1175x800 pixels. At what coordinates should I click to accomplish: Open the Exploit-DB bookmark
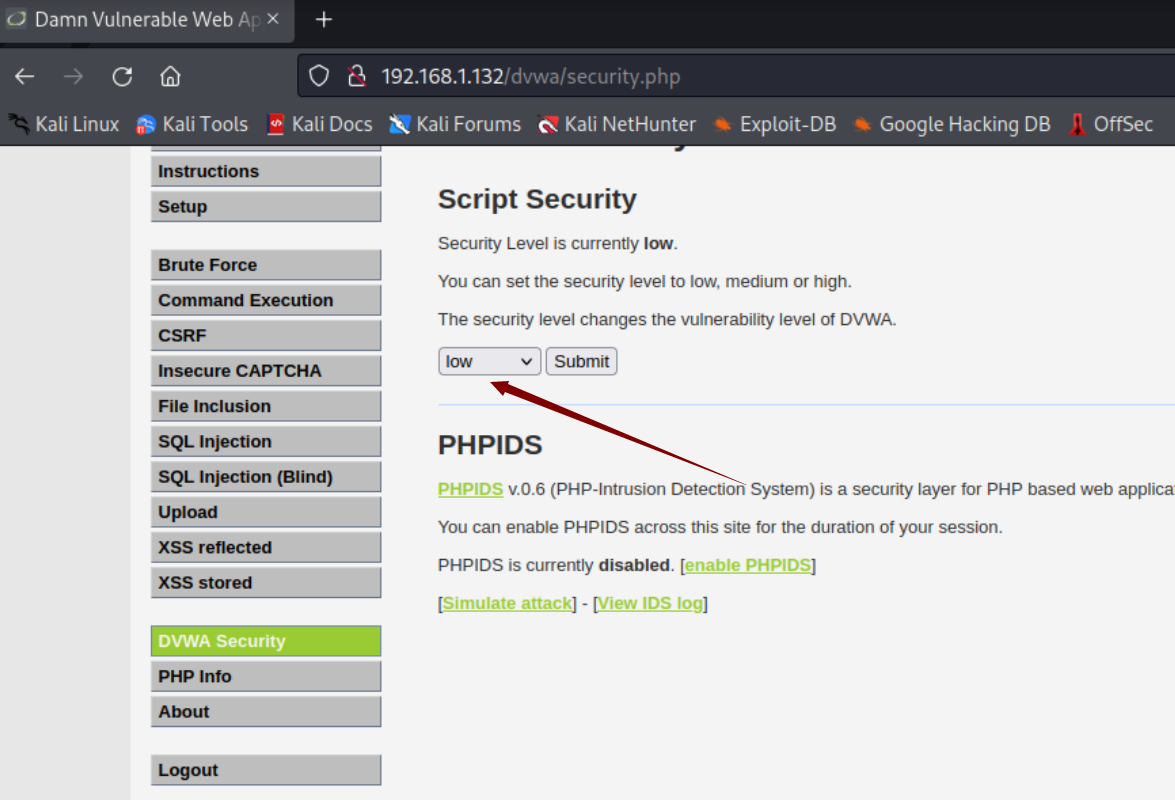tap(774, 124)
